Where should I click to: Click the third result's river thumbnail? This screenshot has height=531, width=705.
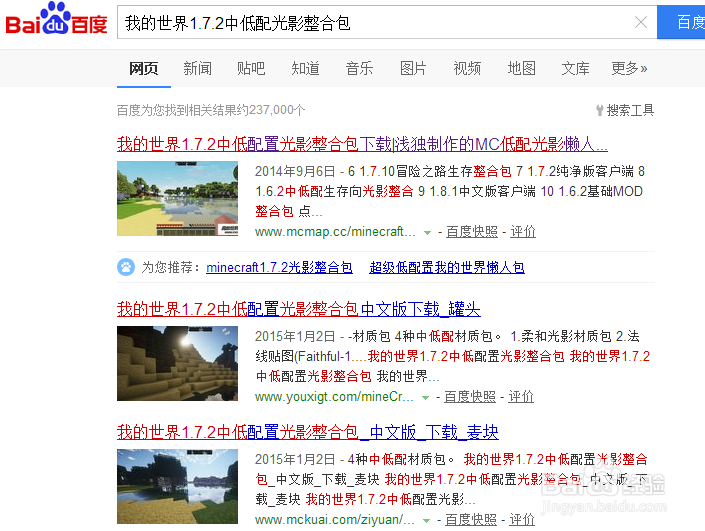(177, 486)
